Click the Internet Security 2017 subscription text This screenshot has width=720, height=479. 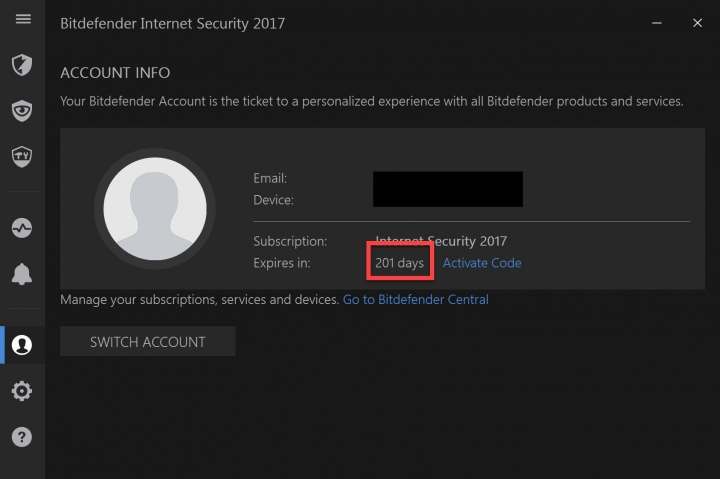(x=441, y=241)
